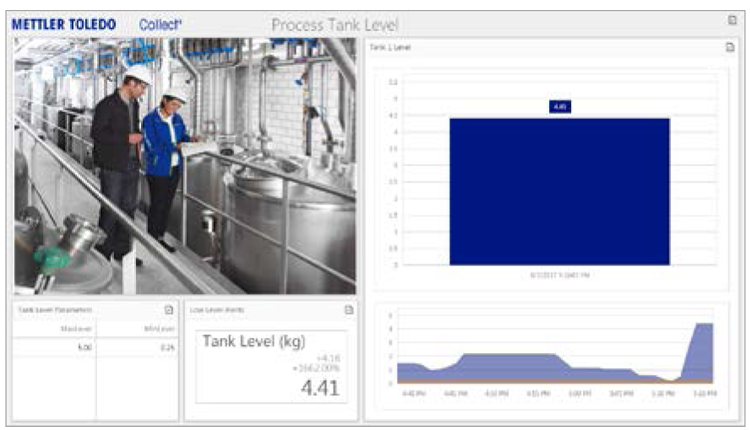The image size is (750, 430).
Task: Click the METTLER TOLEDO logo
Action: [67, 23]
